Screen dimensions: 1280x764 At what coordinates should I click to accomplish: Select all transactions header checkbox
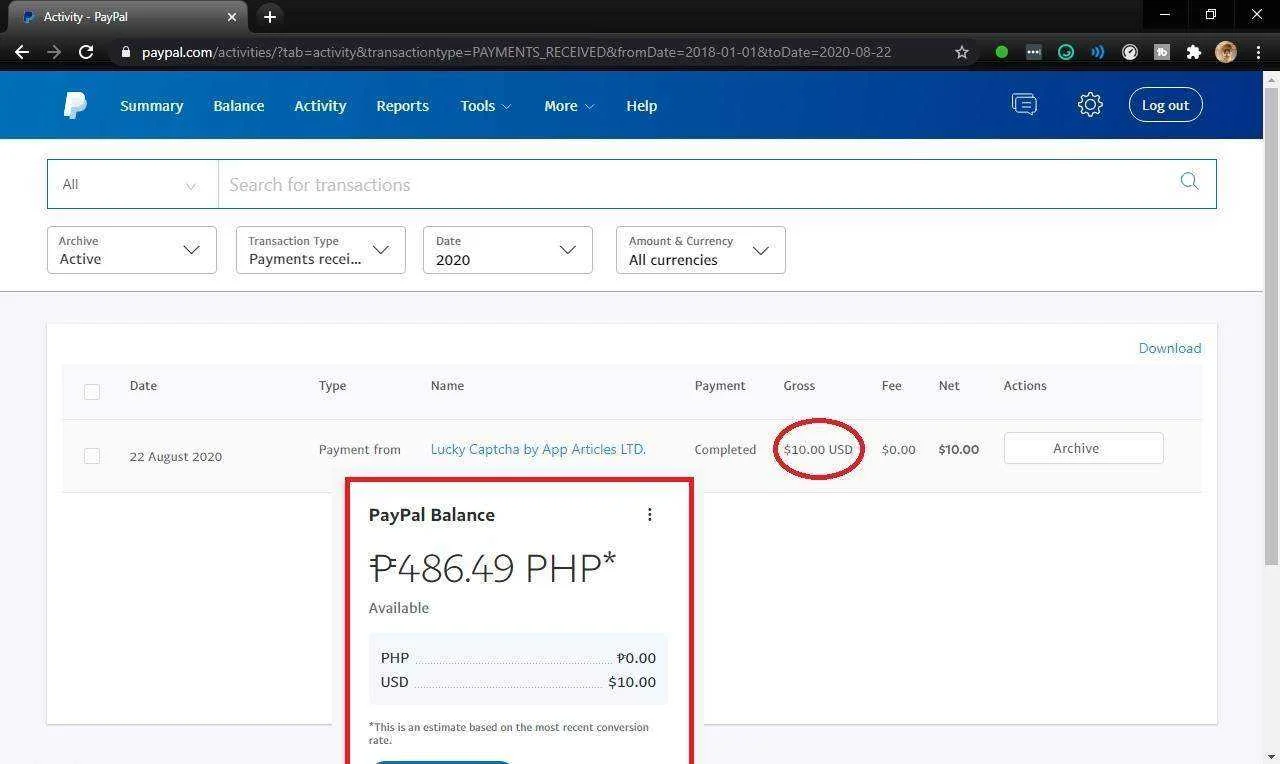92,392
